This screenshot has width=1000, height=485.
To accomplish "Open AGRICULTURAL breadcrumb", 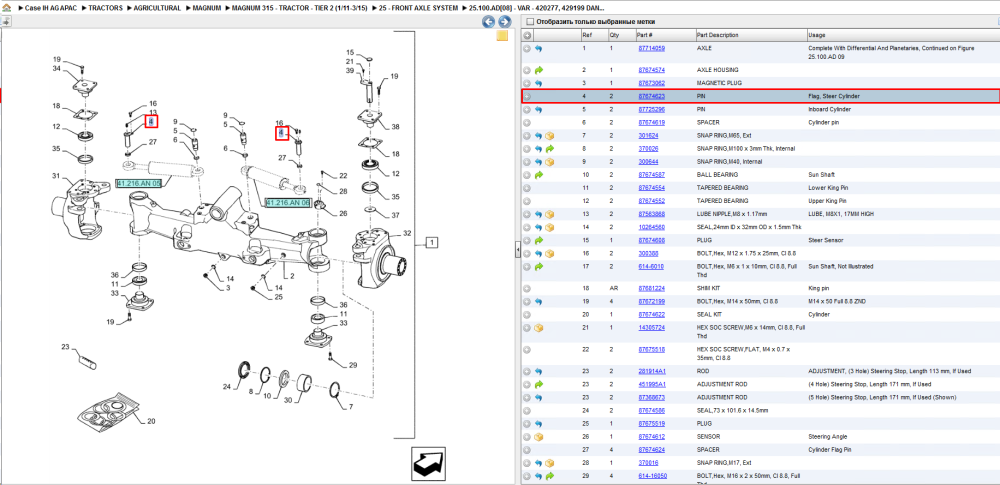I will tap(157, 8).
